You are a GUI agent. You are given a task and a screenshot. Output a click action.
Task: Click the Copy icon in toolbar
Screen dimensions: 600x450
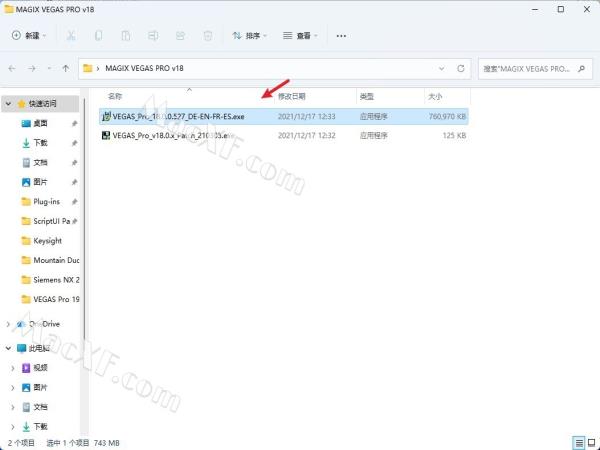pyautogui.click(x=98, y=36)
